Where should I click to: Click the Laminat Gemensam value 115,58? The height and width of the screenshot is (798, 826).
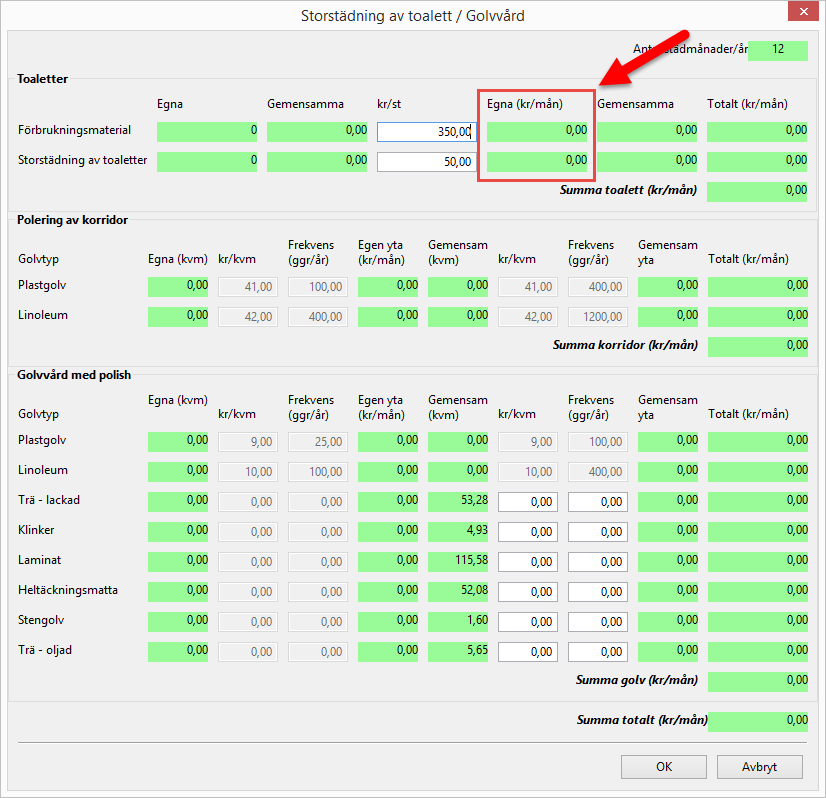click(x=458, y=561)
